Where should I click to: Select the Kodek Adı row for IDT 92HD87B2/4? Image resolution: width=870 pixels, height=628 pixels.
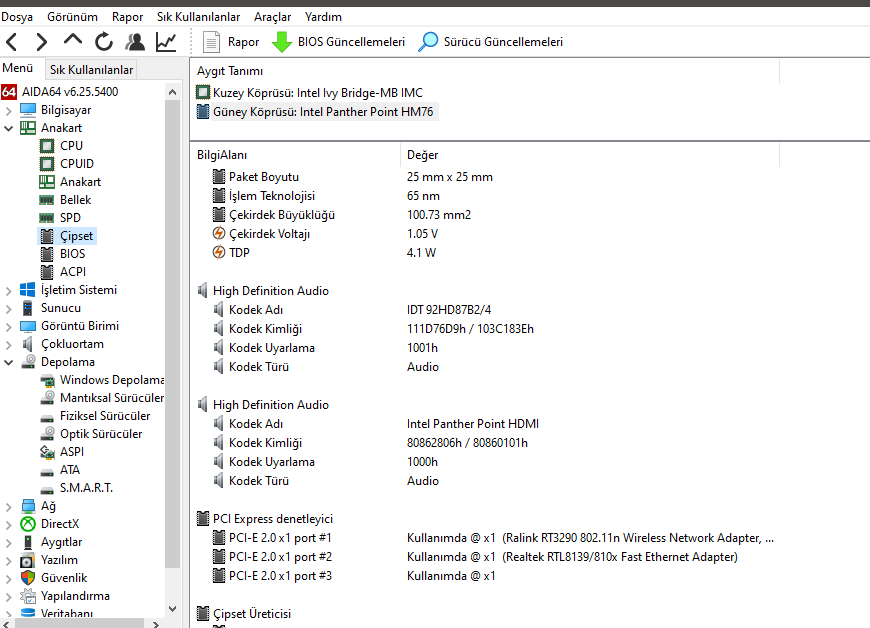352,310
